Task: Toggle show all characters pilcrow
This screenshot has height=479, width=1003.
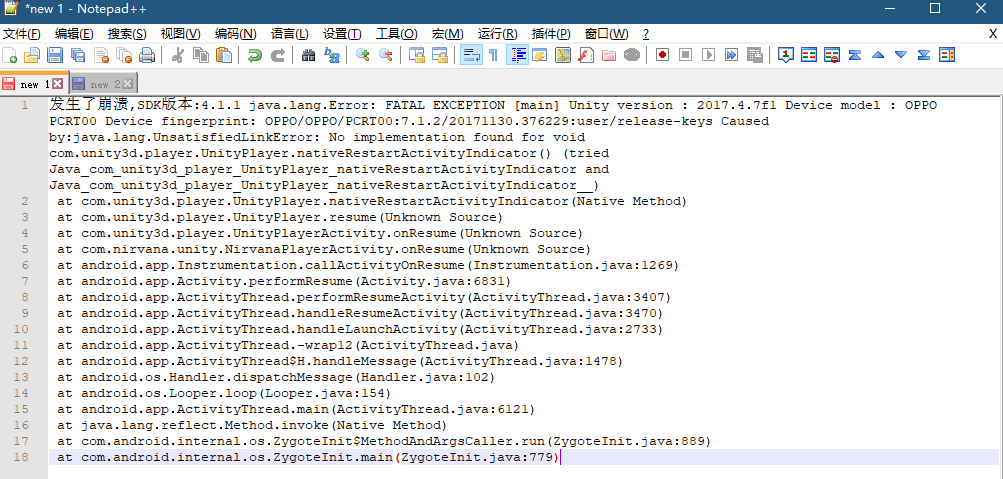Action: click(x=493, y=56)
